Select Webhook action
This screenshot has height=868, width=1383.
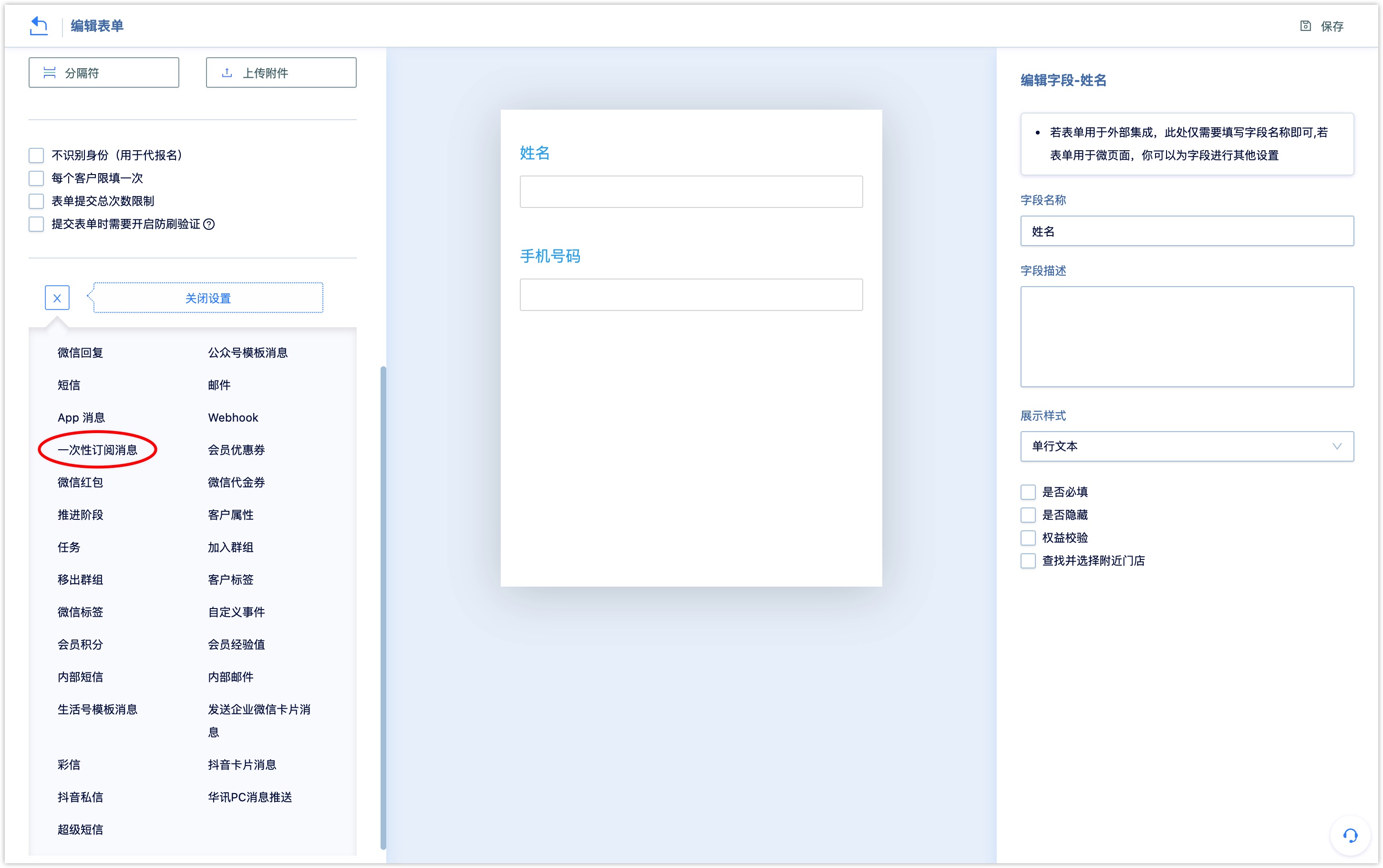(233, 417)
